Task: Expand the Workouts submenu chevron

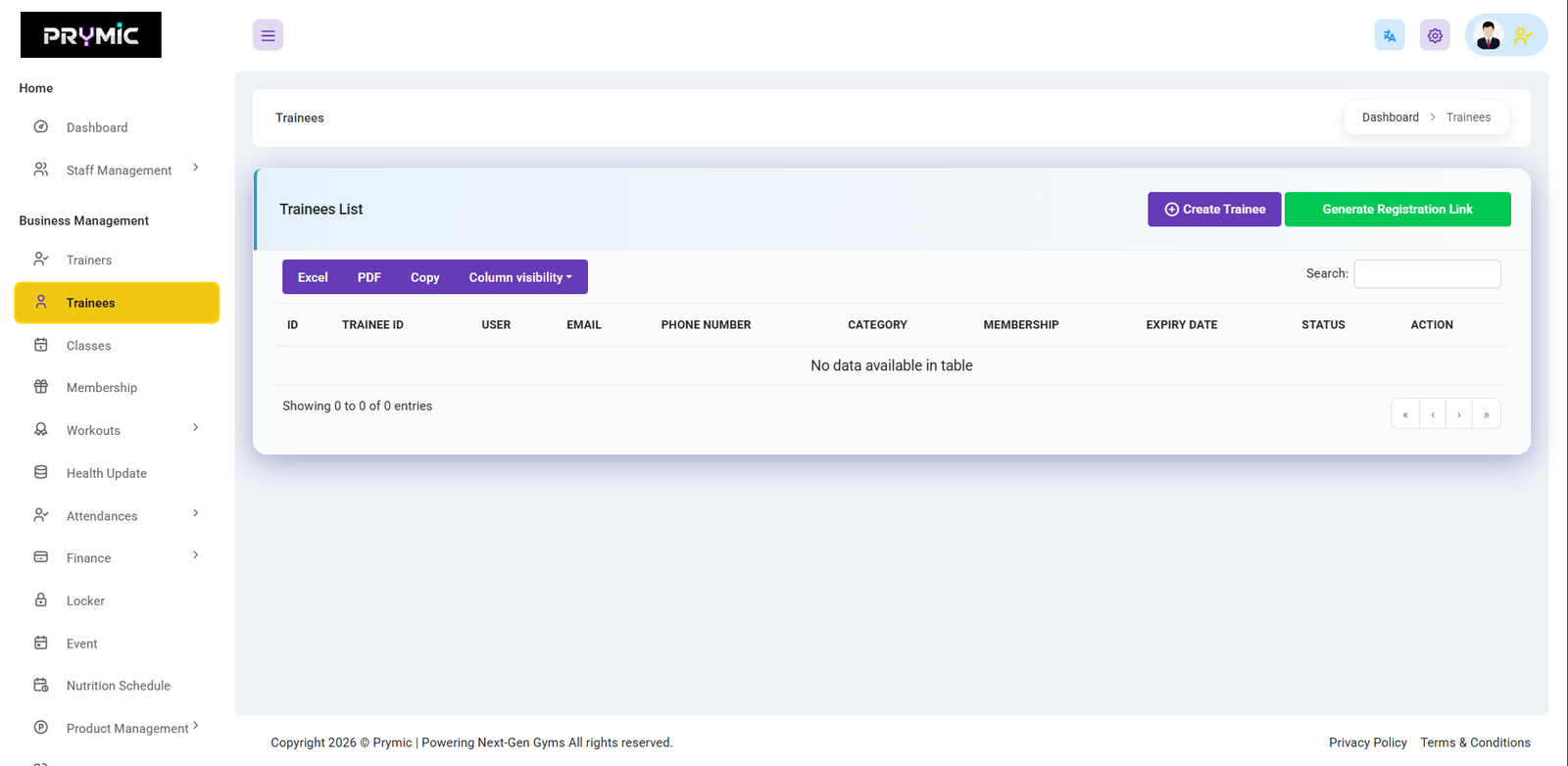Action: [x=195, y=427]
